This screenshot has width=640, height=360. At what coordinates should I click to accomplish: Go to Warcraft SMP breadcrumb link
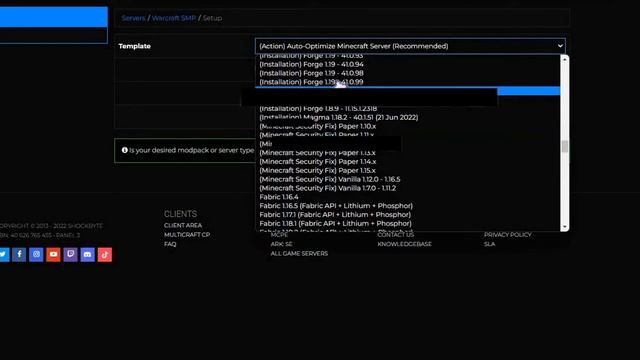tap(173, 18)
